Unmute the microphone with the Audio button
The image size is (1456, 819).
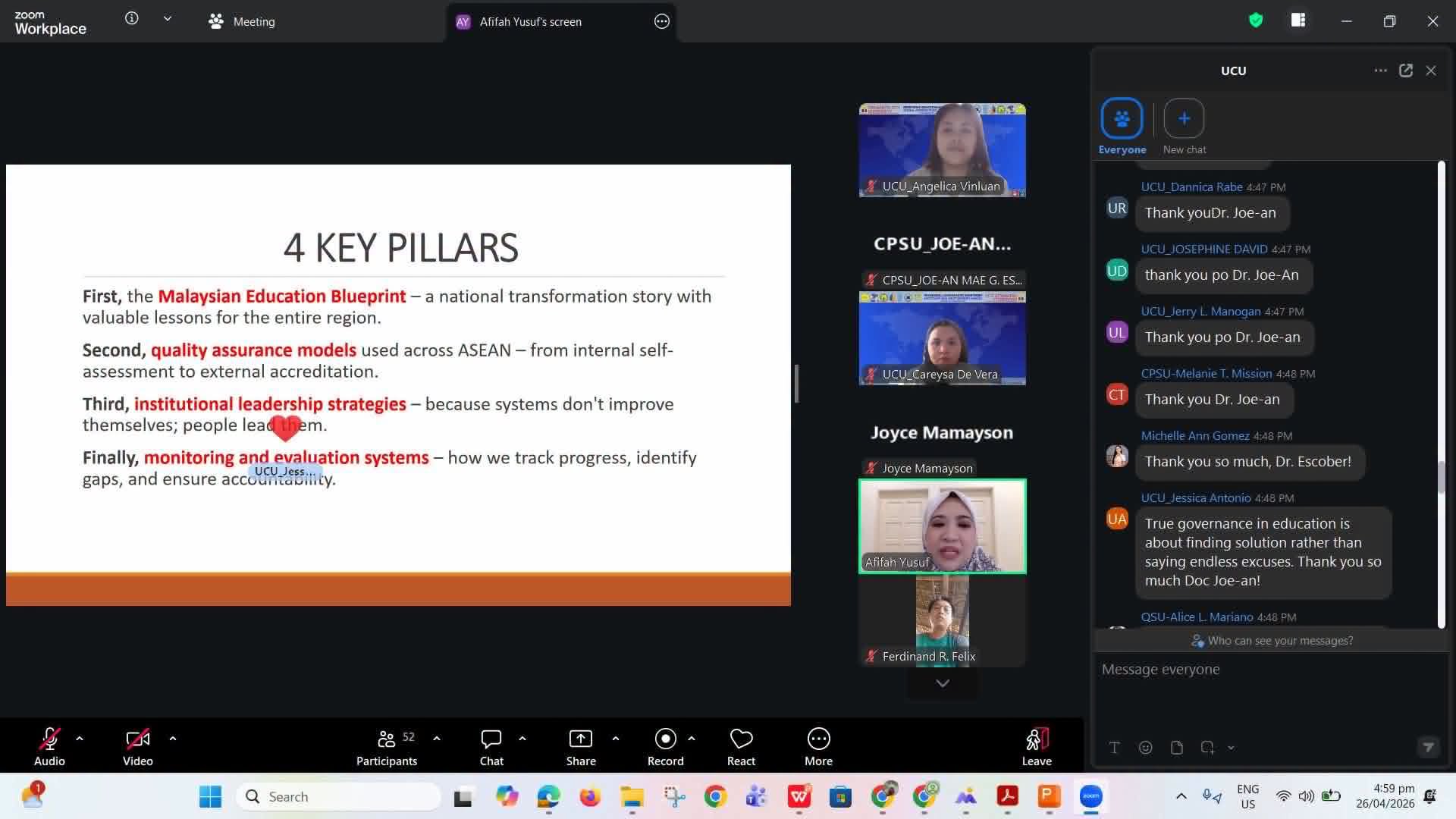click(x=49, y=747)
